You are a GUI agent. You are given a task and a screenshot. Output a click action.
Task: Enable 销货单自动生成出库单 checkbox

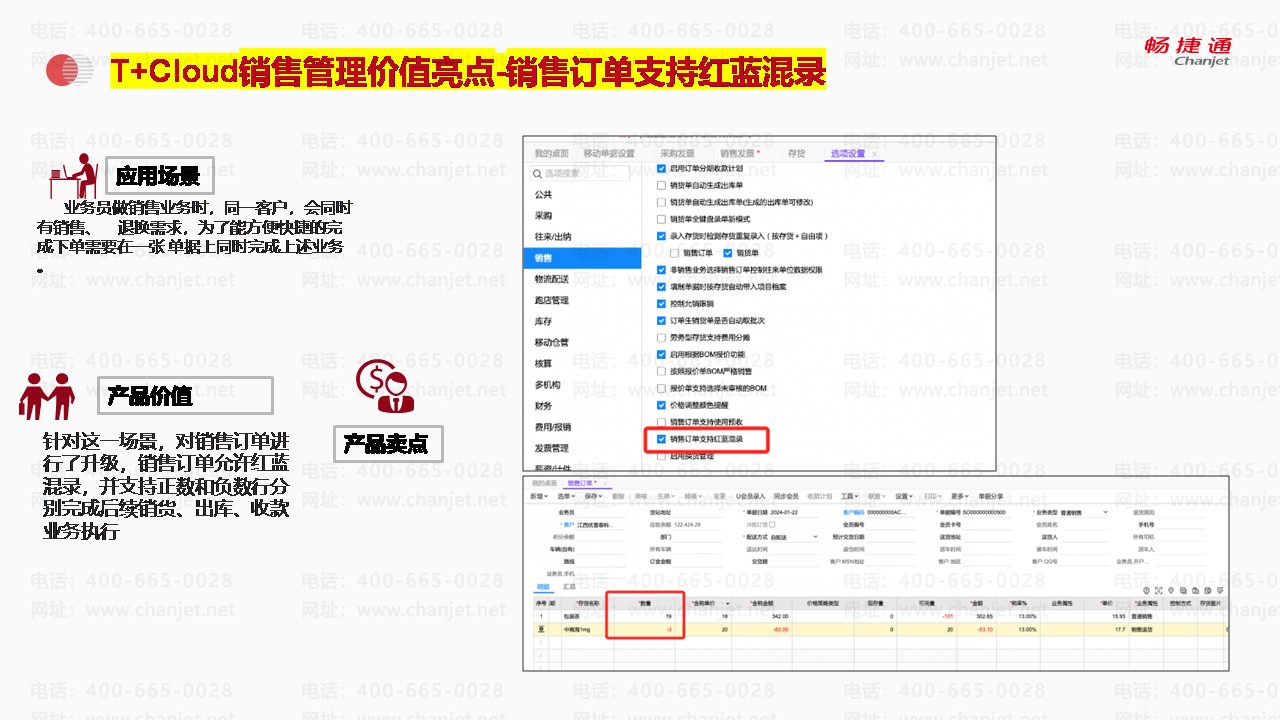pyautogui.click(x=661, y=185)
